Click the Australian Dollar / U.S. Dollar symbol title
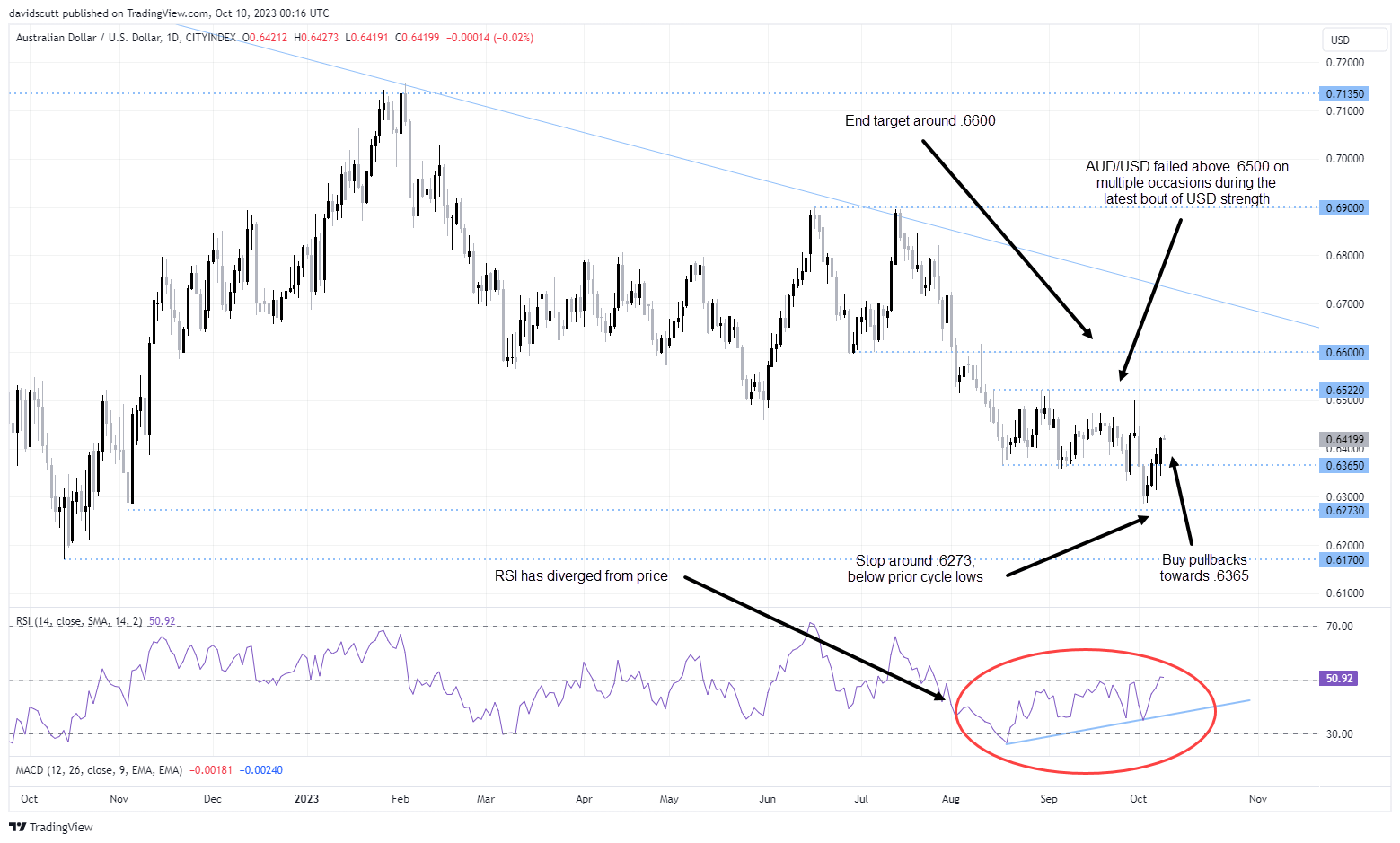 [89, 38]
